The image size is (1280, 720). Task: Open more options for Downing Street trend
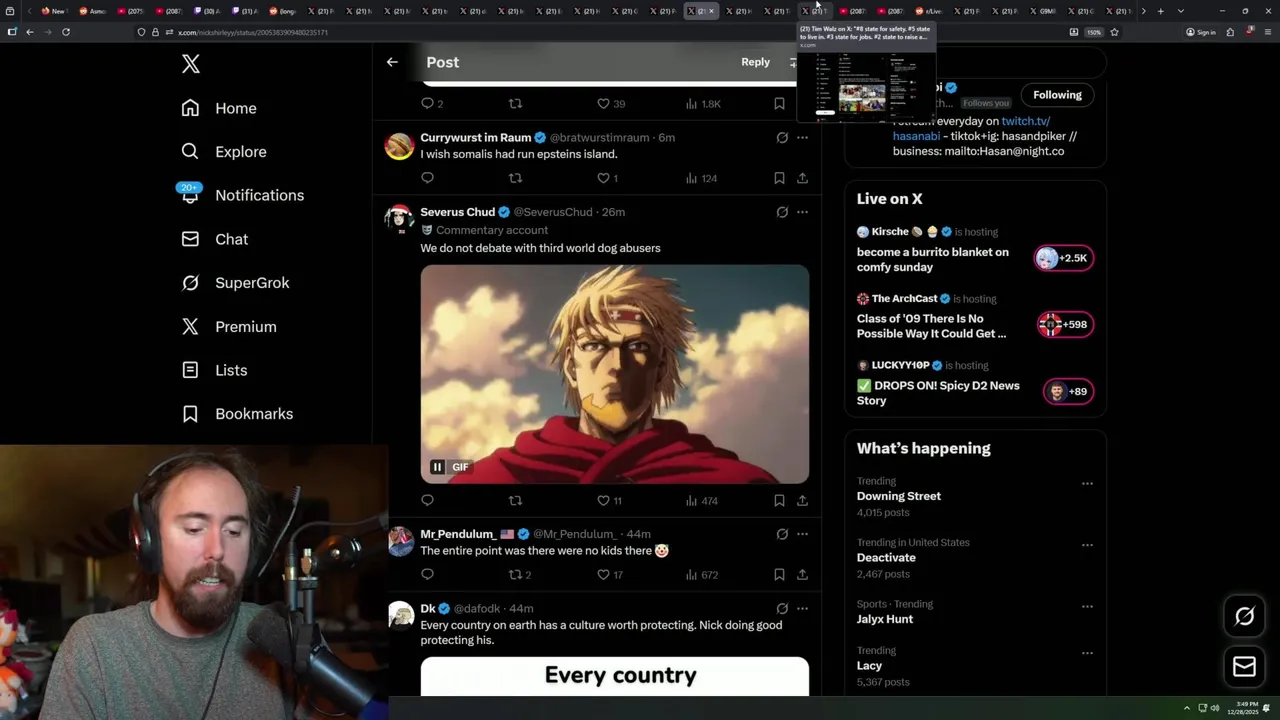pos(1087,483)
